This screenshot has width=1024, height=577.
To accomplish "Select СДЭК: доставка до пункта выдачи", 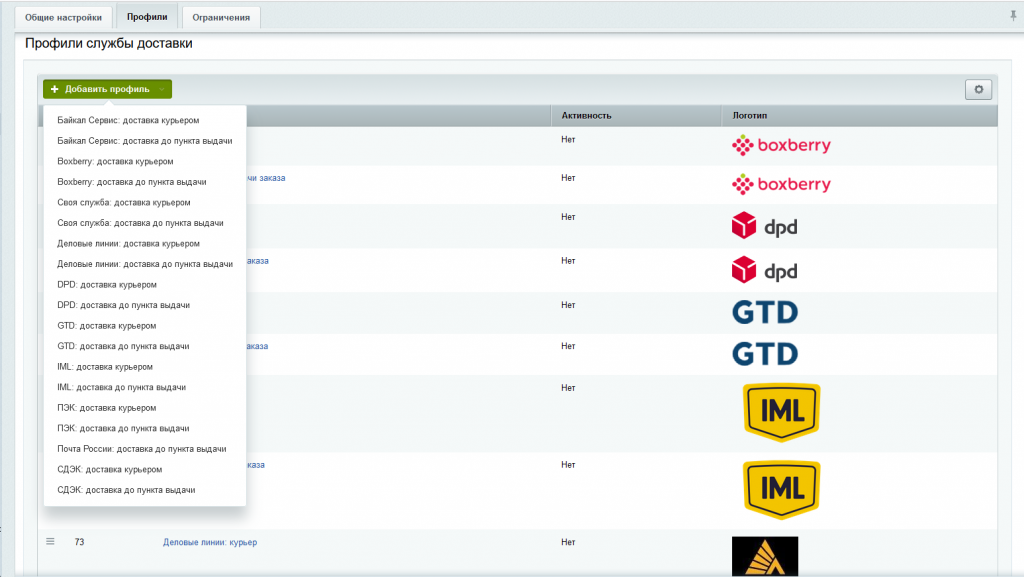I will coord(126,490).
